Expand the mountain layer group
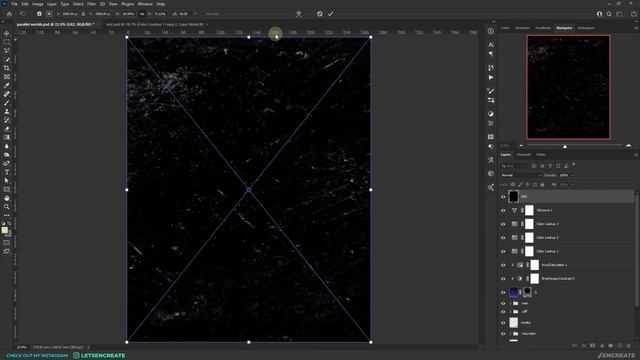 [x=511, y=334]
